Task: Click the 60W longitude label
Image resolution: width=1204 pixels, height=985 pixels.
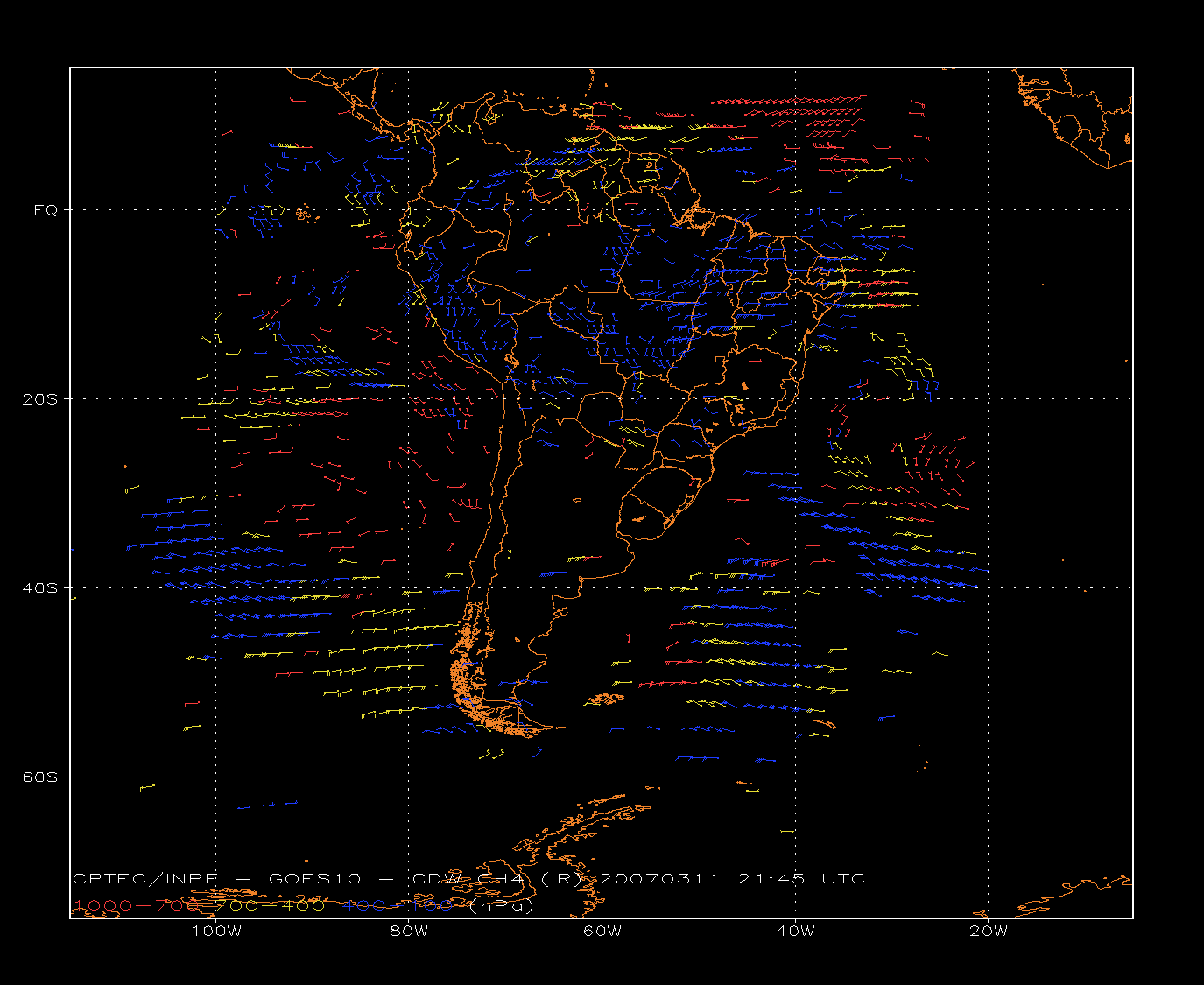Action: tap(602, 931)
